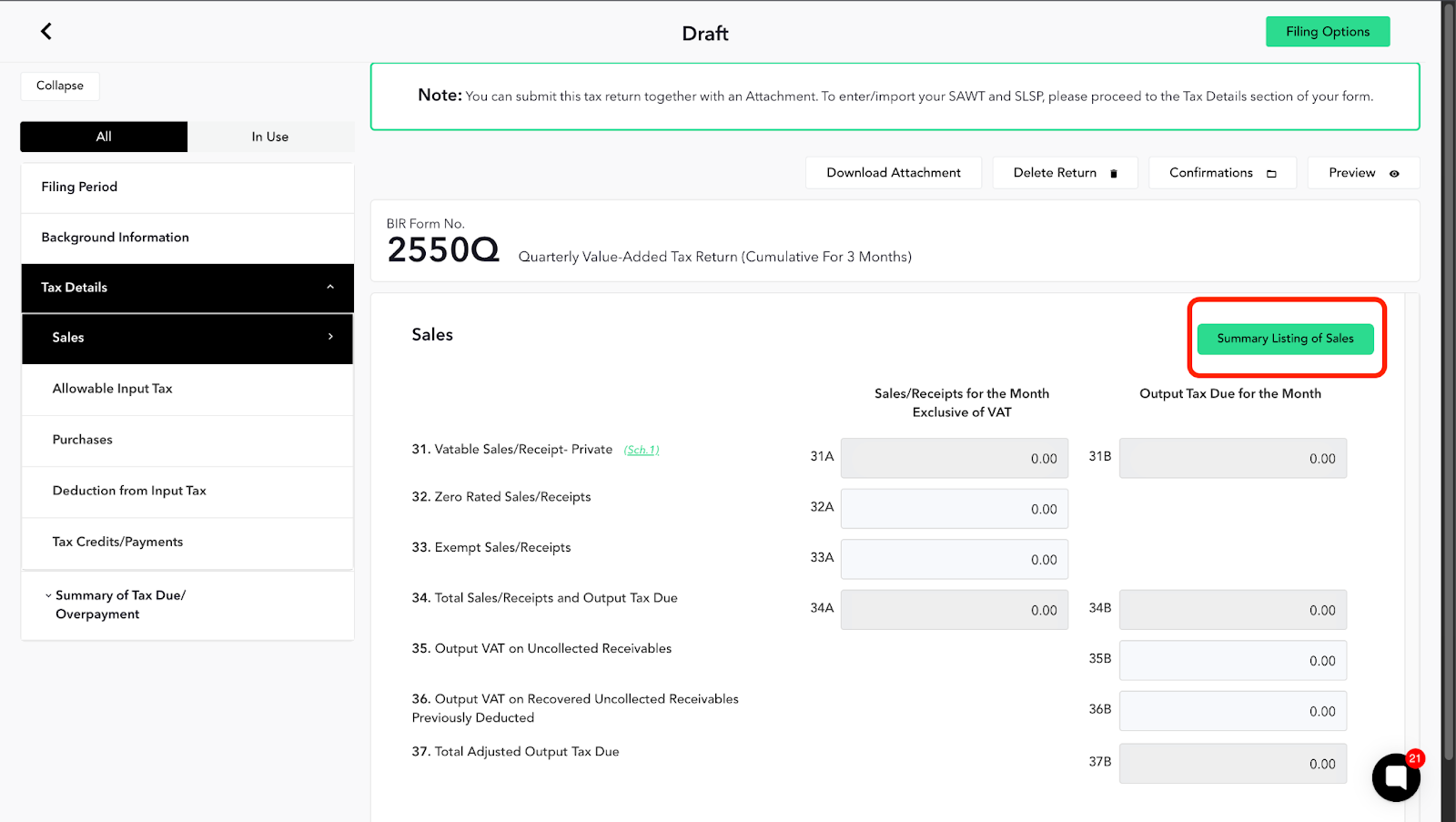Image resolution: width=1456 pixels, height=822 pixels.
Task: Open Filing Period section
Action: [x=187, y=188]
